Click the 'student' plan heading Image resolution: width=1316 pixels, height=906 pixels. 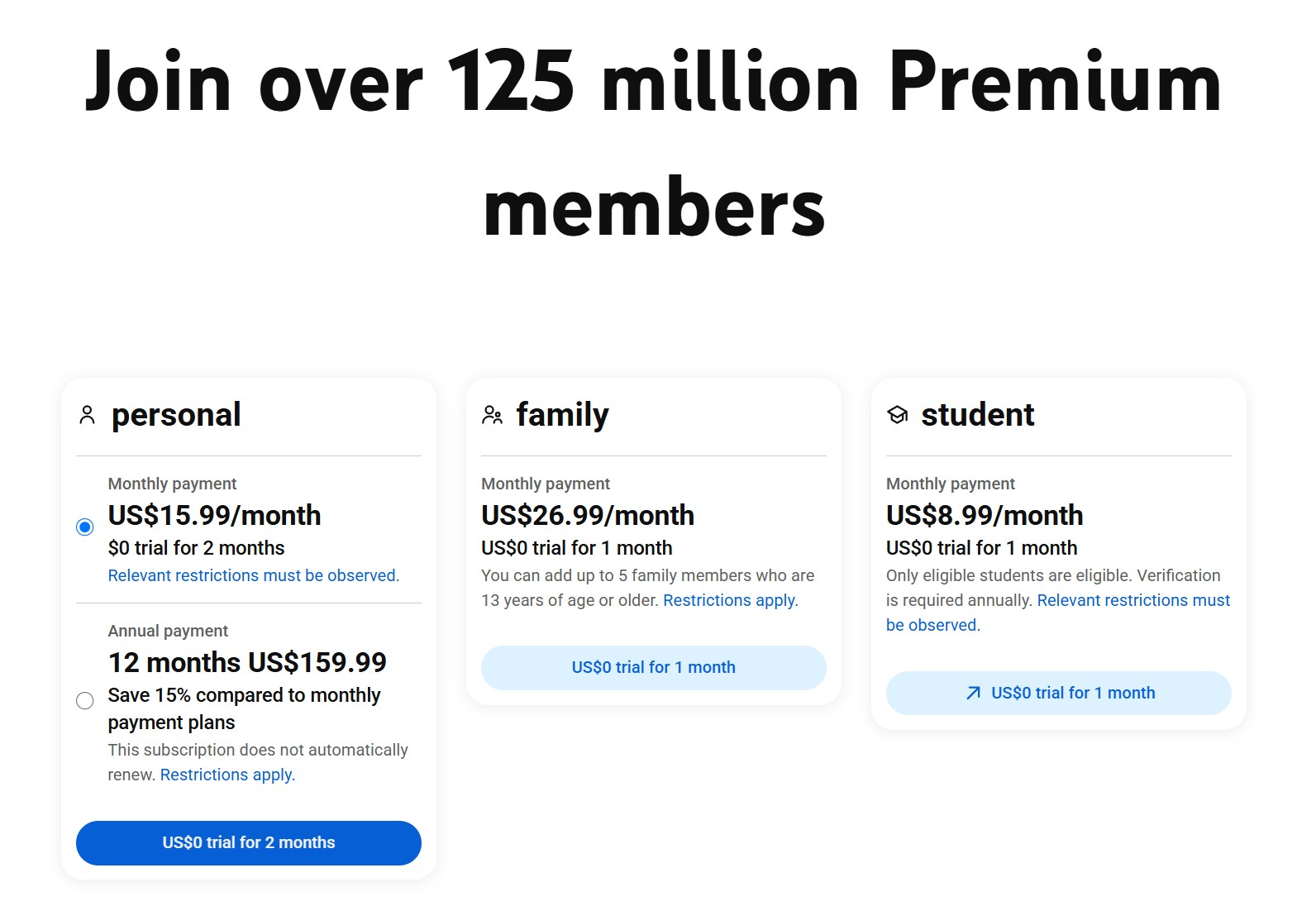978,415
